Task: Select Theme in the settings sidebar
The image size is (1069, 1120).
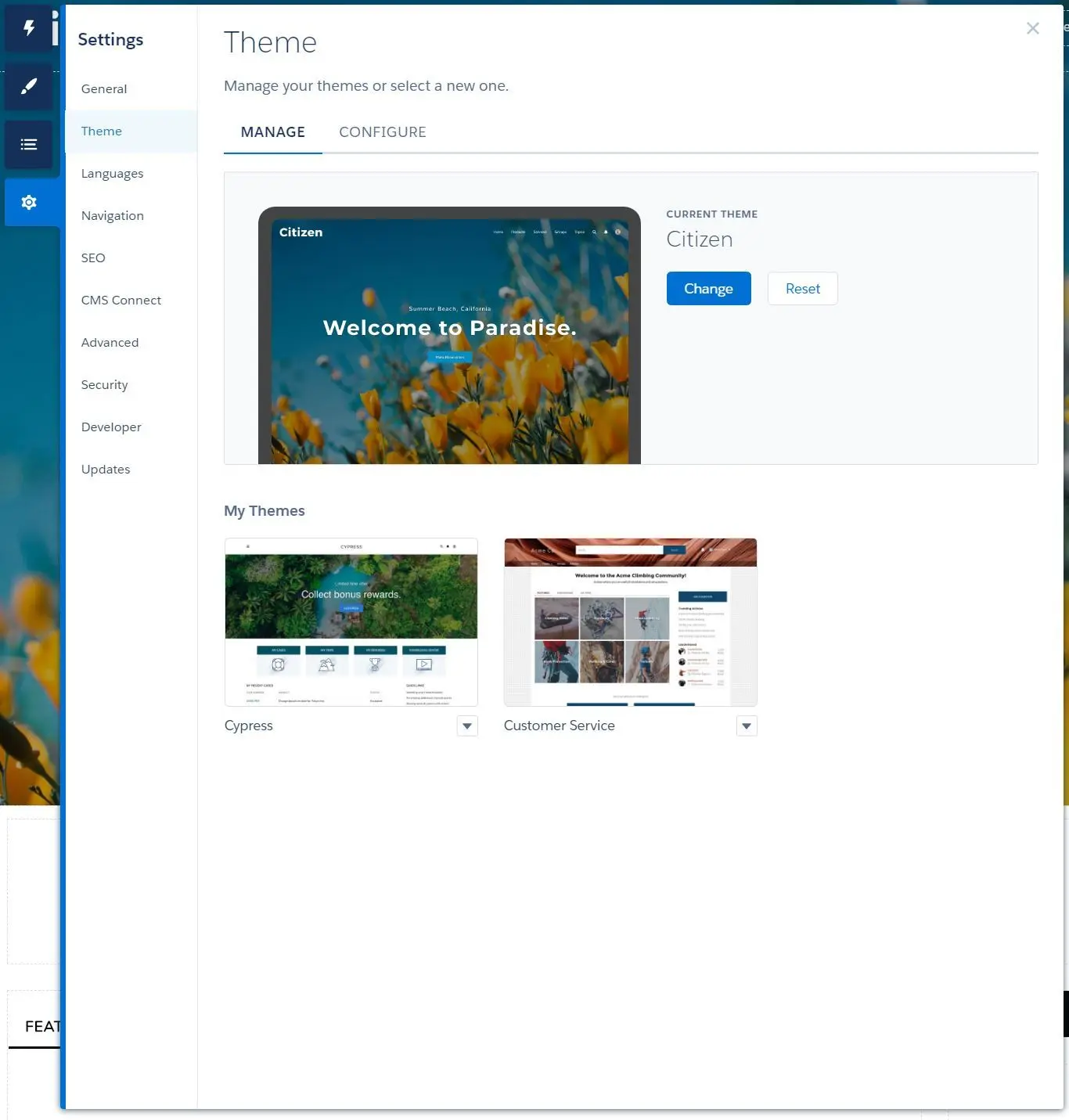Action: coord(131,131)
